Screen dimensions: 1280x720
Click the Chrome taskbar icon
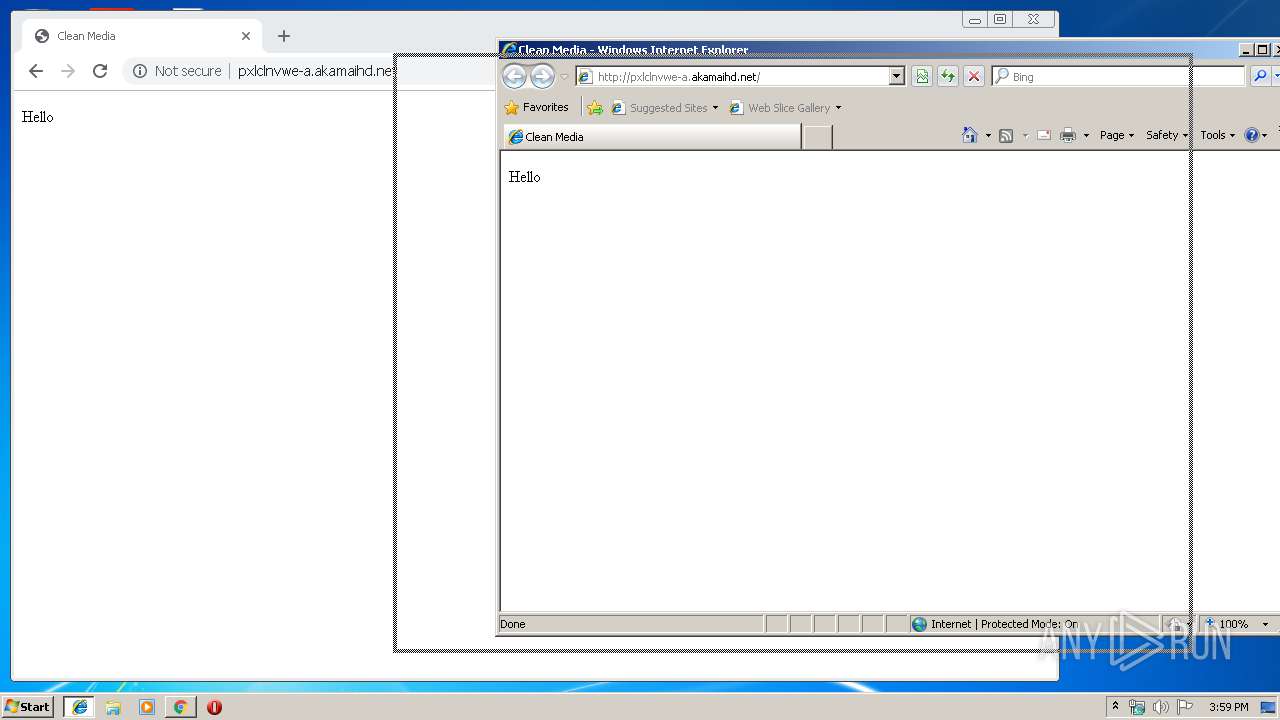point(180,707)
